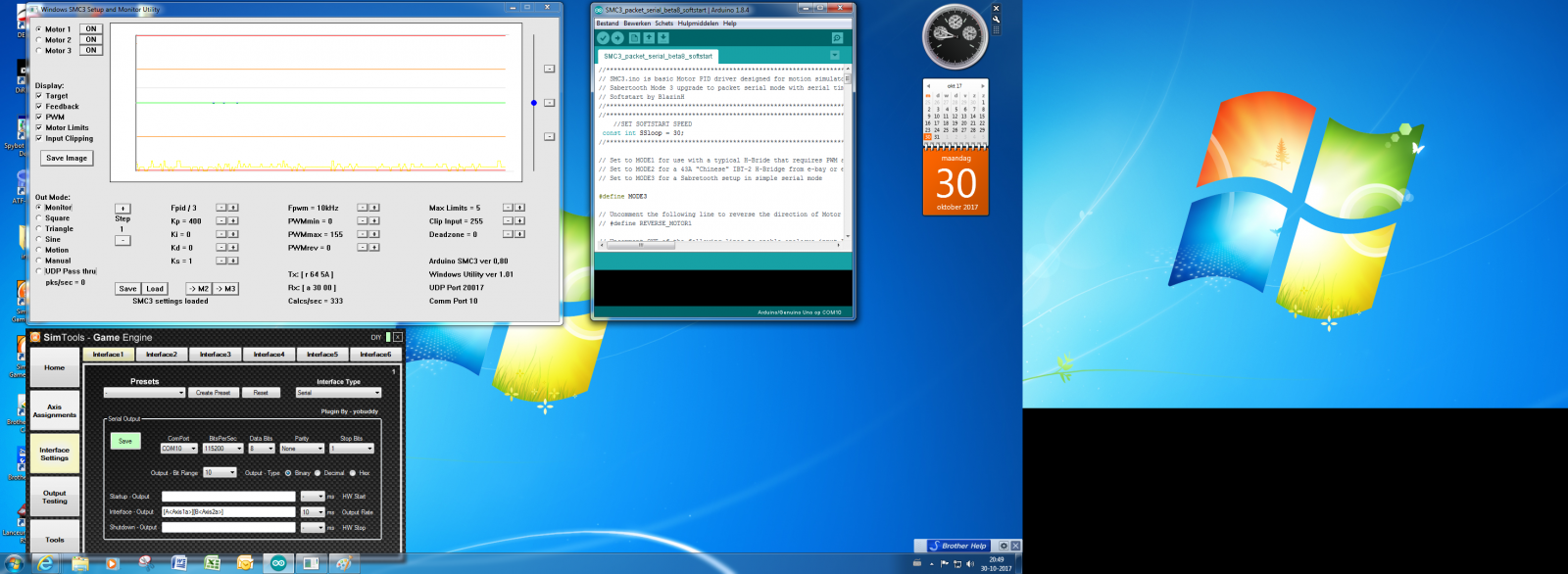Select the SMC3_packet_serial_beta8_softstart sketch tab
The width and height of the screenshot is (1568, 574).
tap(659, 56)
